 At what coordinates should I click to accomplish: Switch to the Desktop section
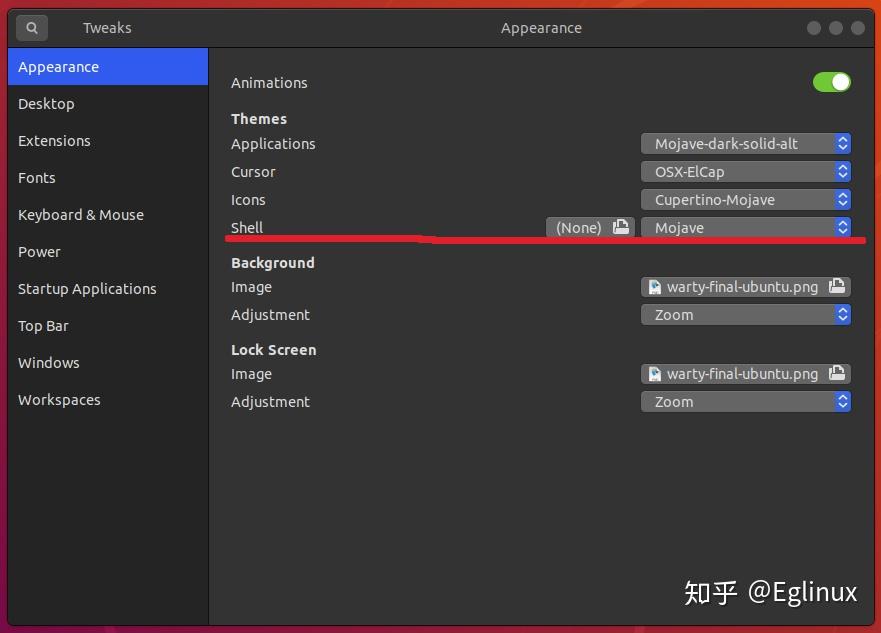click(x=46, y=103)
